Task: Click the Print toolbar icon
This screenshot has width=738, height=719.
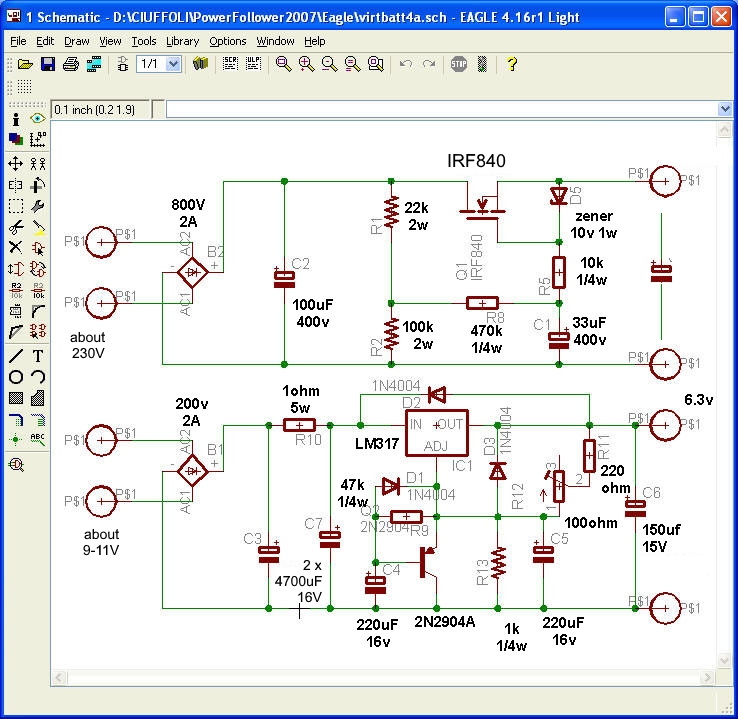Action: [x=70, y=64]
